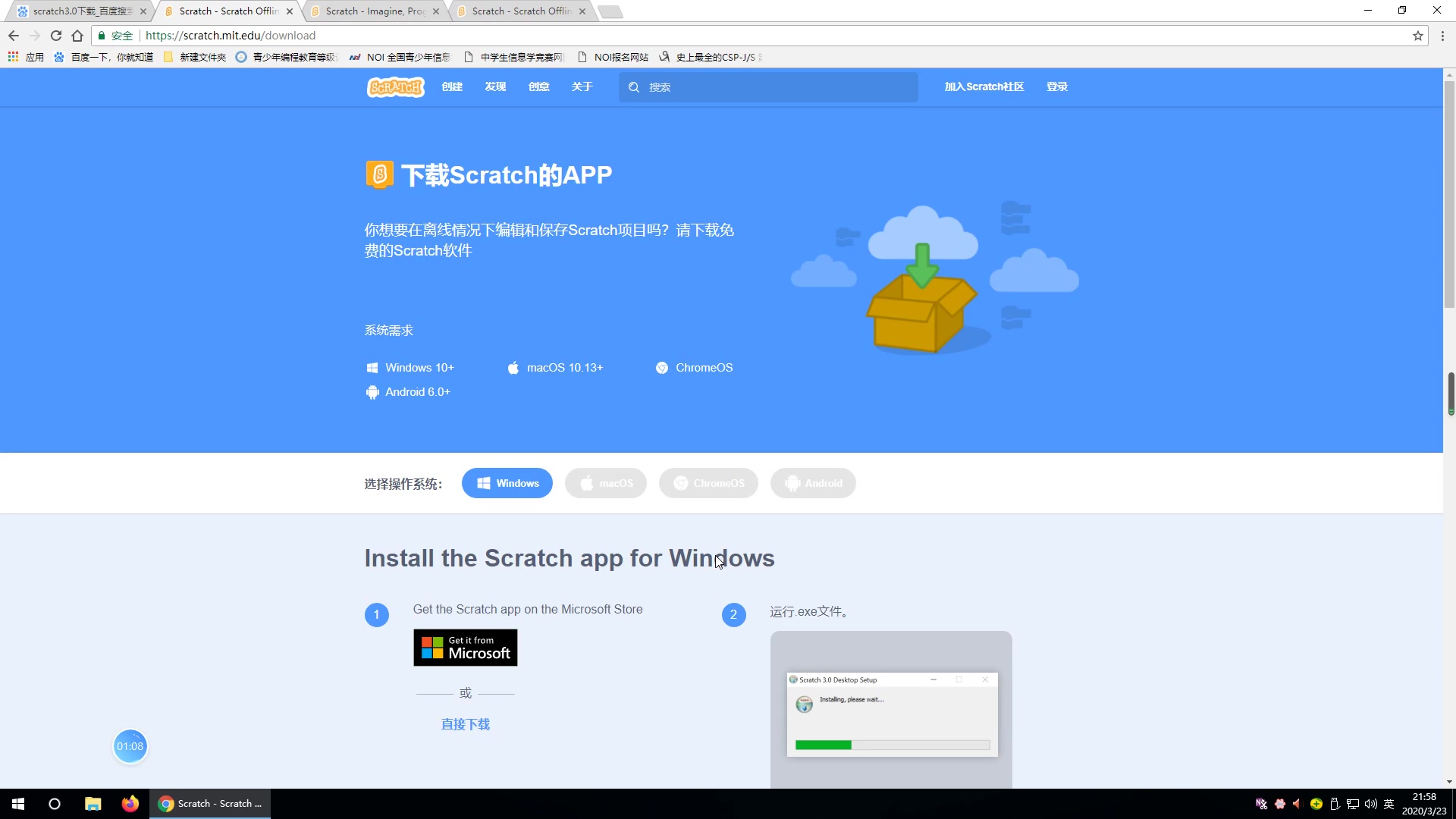Select macOS as the operating system
The image size is (1456, 819).
[x=605, y=484]
